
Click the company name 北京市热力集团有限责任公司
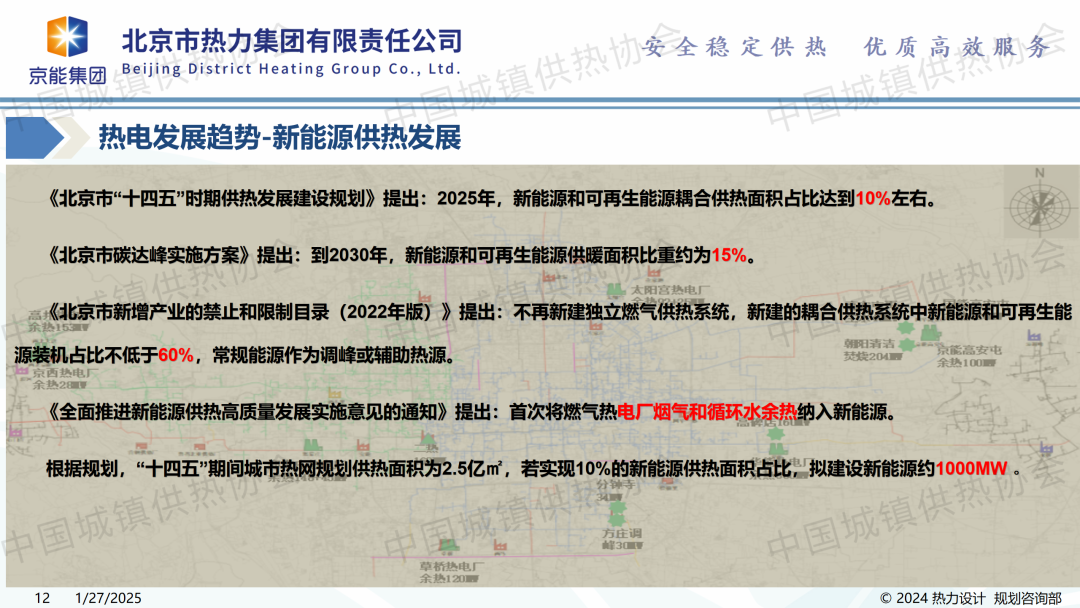(292, 41)
